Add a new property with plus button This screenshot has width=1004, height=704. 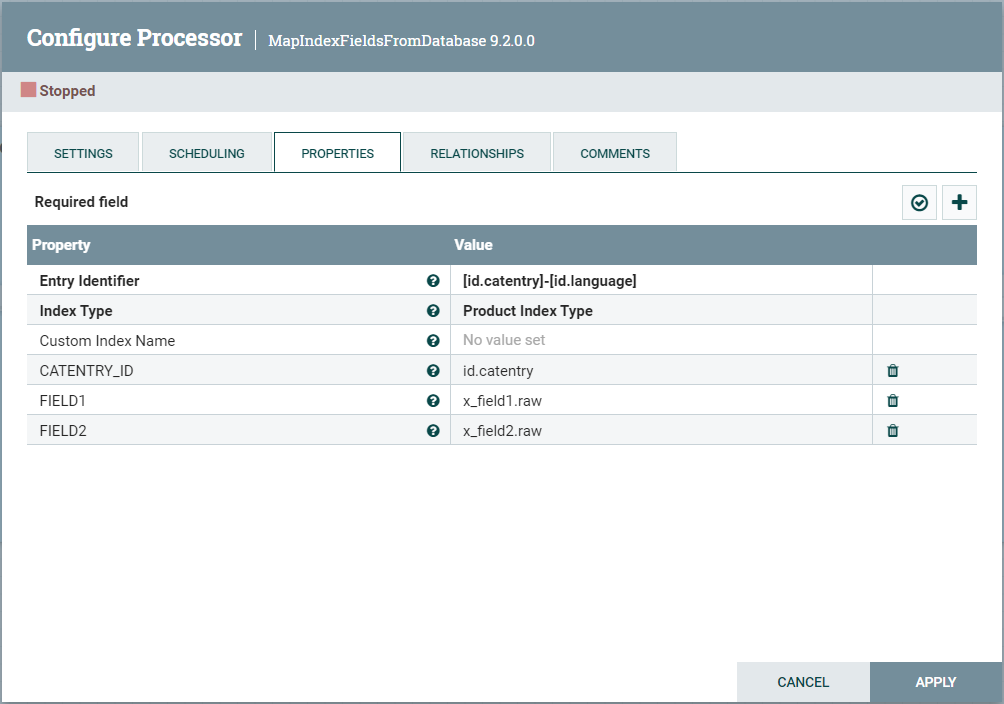[x=959, y=202]
